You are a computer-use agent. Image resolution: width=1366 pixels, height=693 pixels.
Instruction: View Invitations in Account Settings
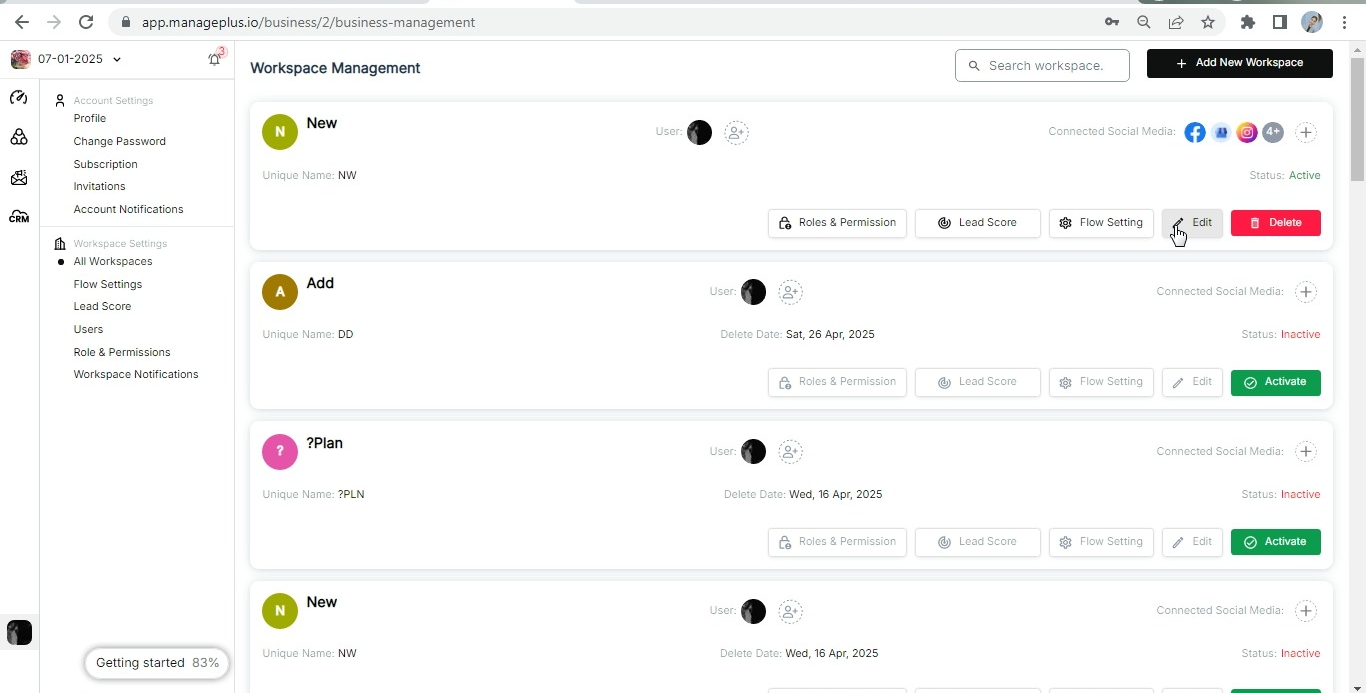(100, 186)
